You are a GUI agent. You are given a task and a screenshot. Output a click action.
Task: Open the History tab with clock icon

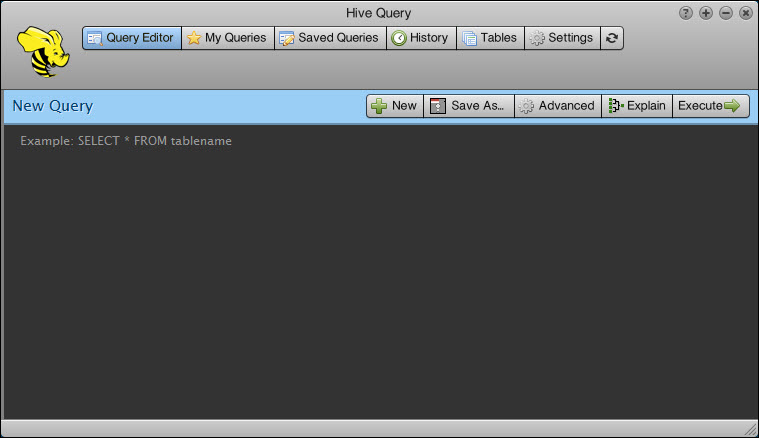(x=420, y=38)
